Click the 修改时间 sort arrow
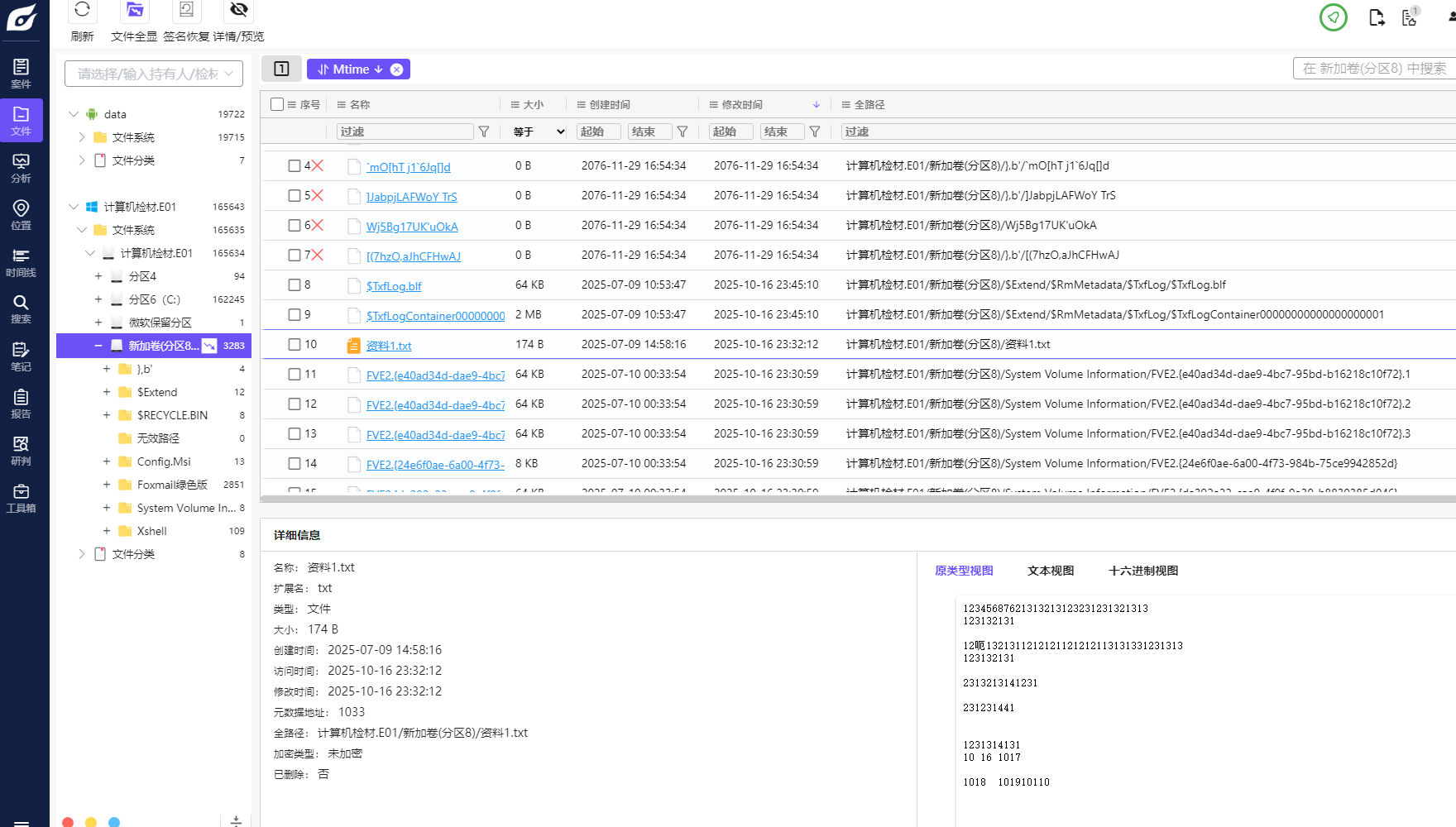1456x827 pixels. [817, 105]
